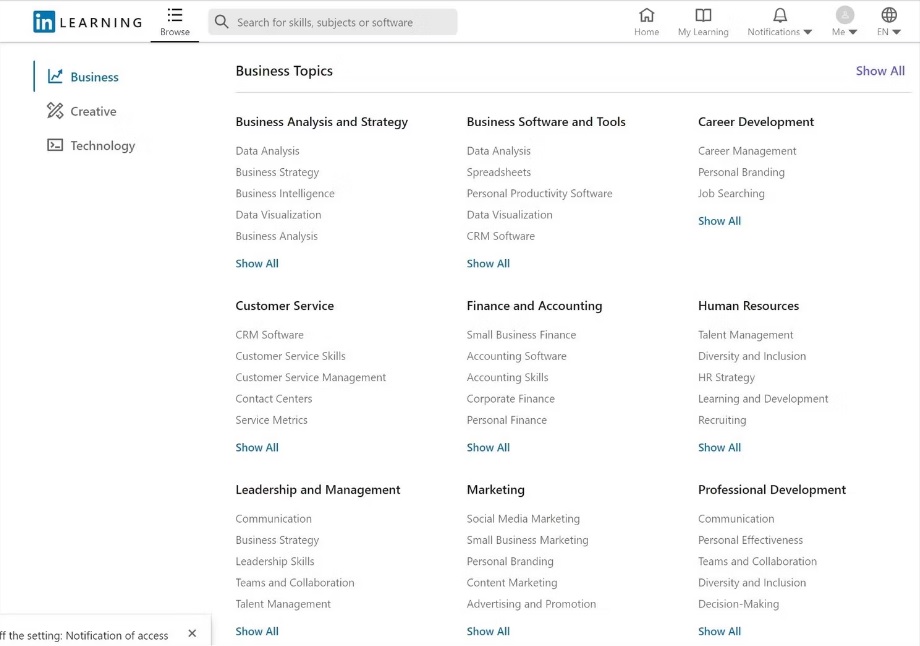Open Business Intelligence topic
This screenshot has height=646, width=920.
pos(285,194)
